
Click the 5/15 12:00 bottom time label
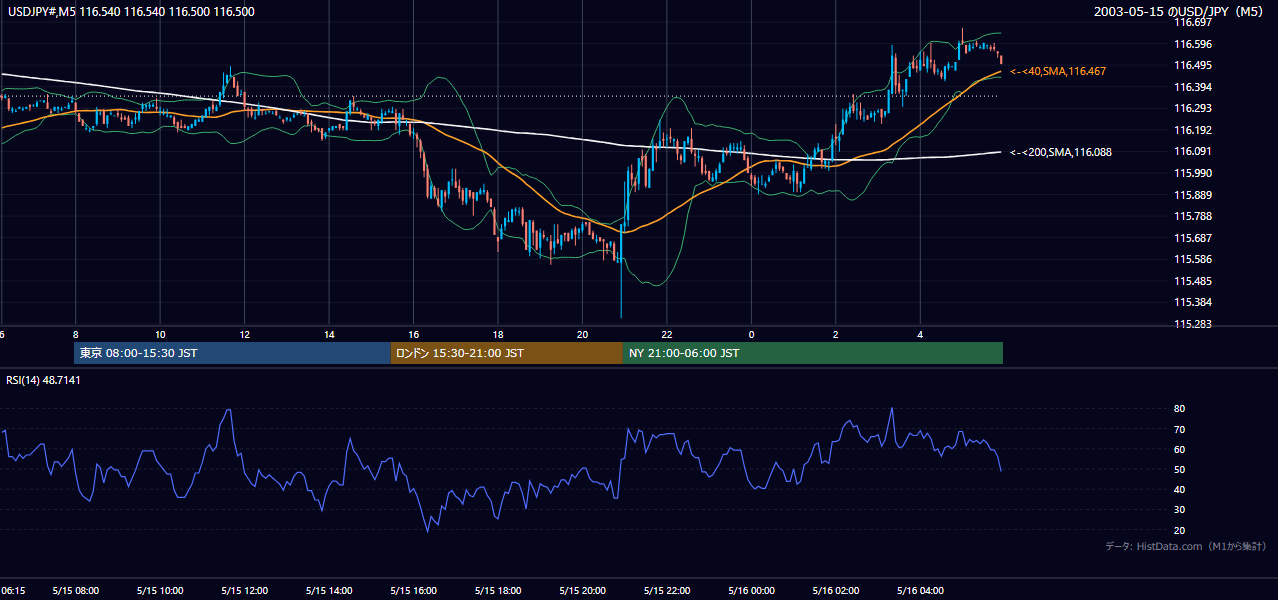244,591
